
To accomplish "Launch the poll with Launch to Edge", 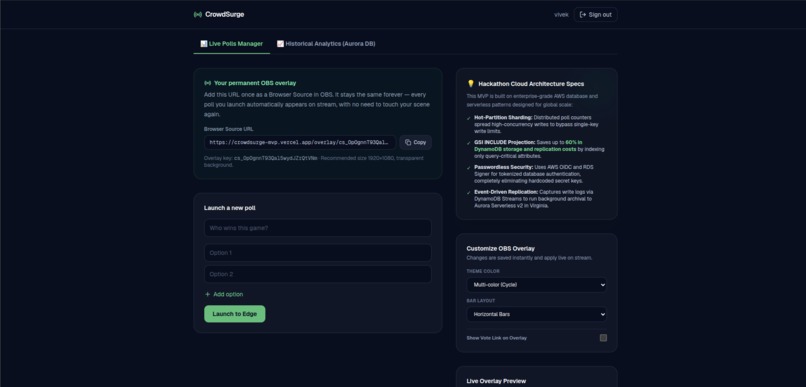I will [235, 314].
